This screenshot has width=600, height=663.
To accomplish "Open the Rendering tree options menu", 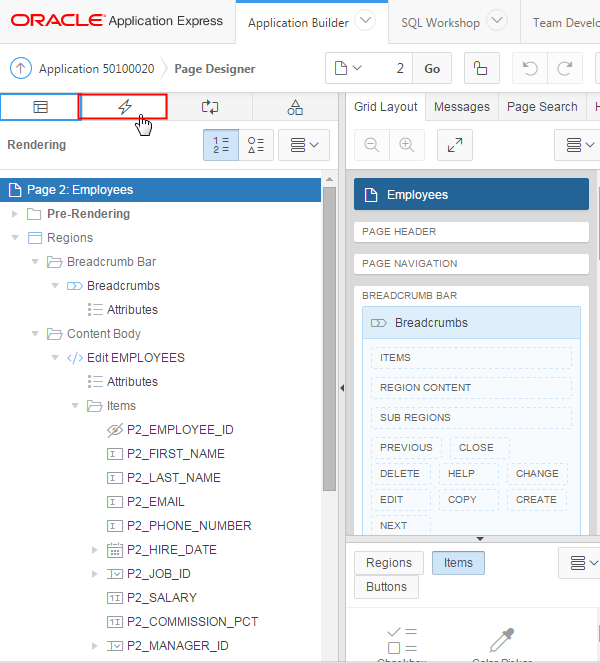I will [x=304, y=145].
